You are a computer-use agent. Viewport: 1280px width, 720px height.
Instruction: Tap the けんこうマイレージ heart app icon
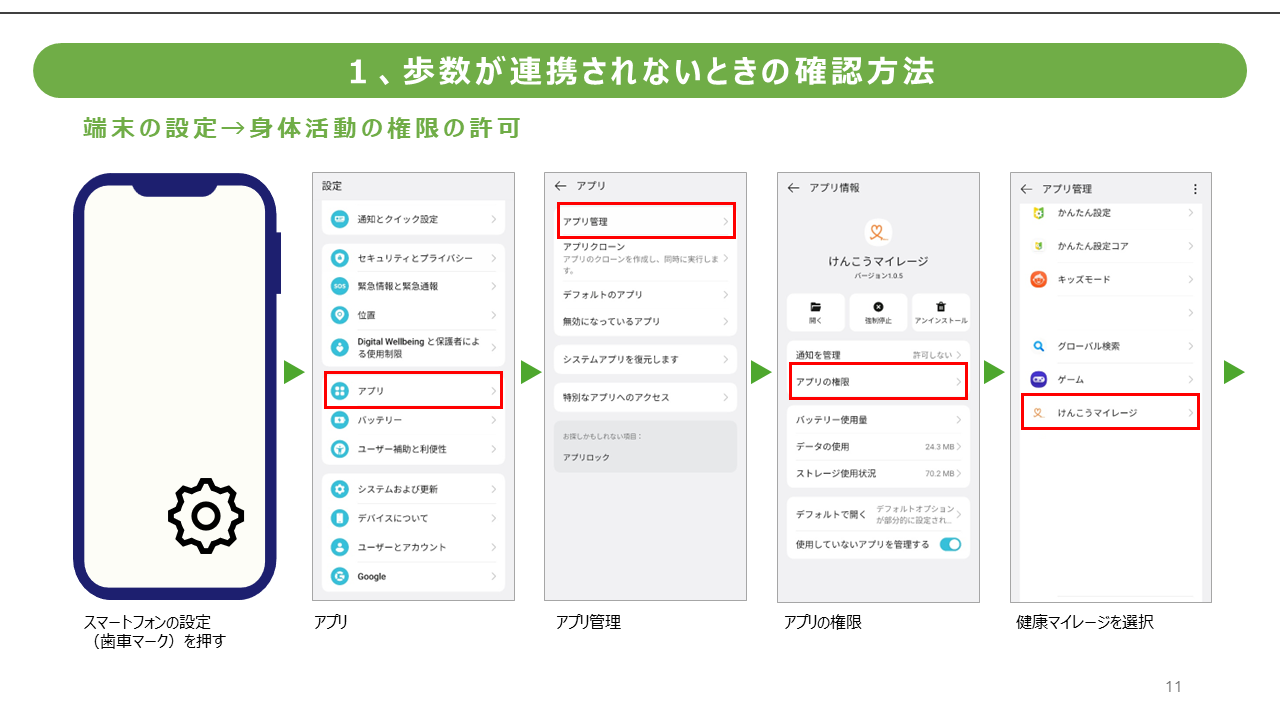(877, 232)
